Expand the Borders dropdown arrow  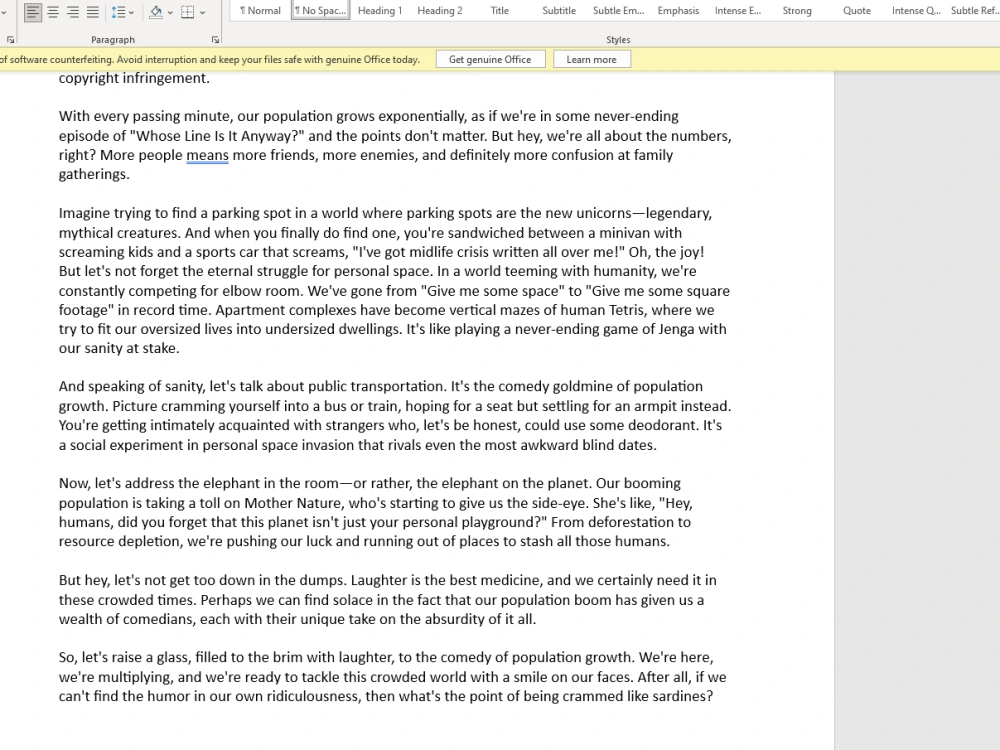[203, 12]
